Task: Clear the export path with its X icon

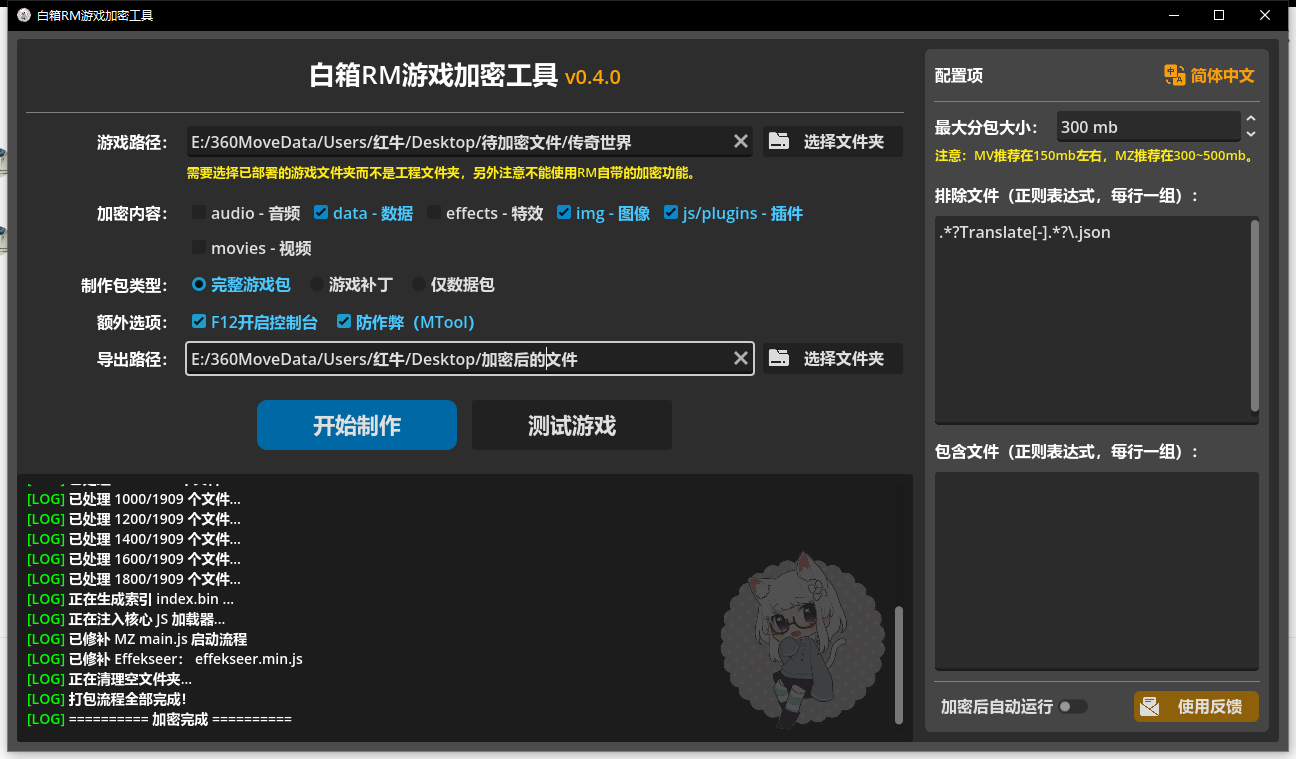Action: [x=741, y=358]
